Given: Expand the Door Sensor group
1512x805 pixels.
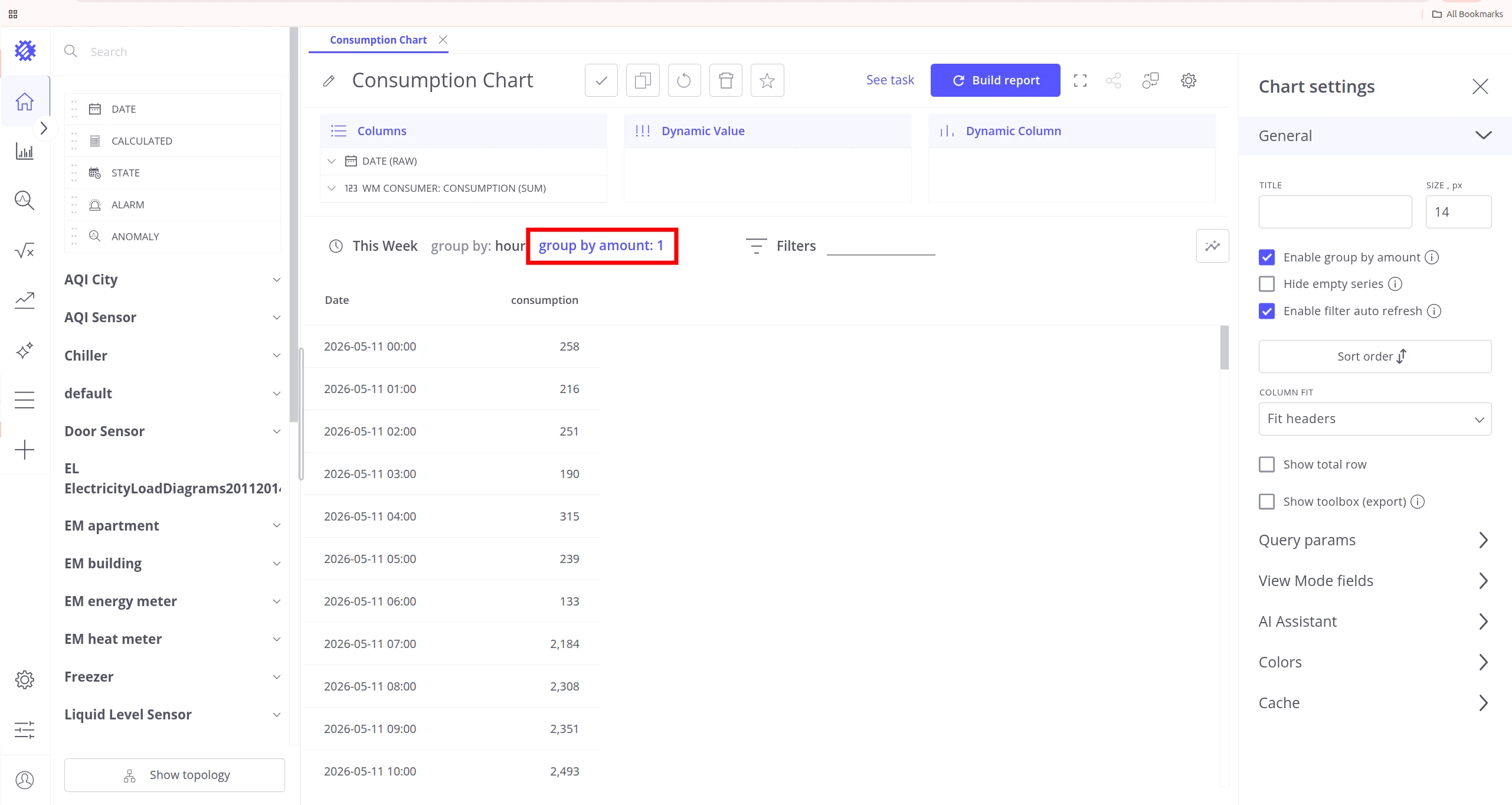Looking at the screenshot, I should 276,431.
